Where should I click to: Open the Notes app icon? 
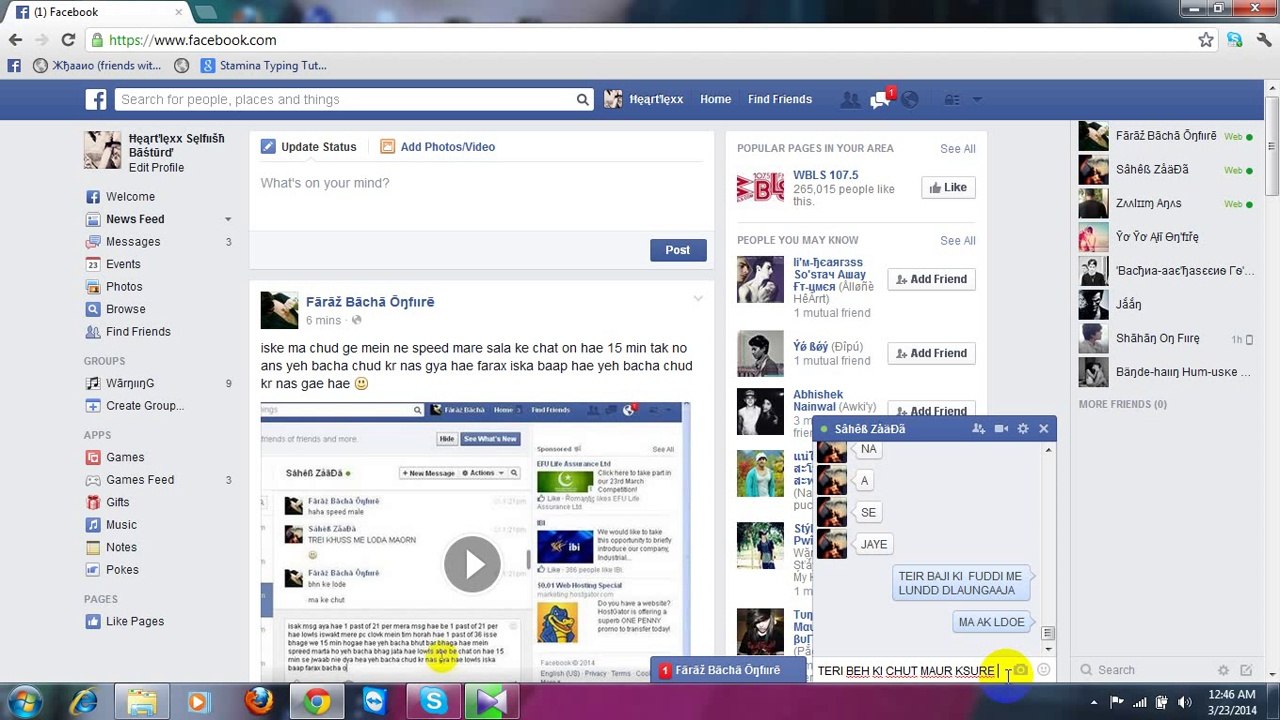coord(93,547)
